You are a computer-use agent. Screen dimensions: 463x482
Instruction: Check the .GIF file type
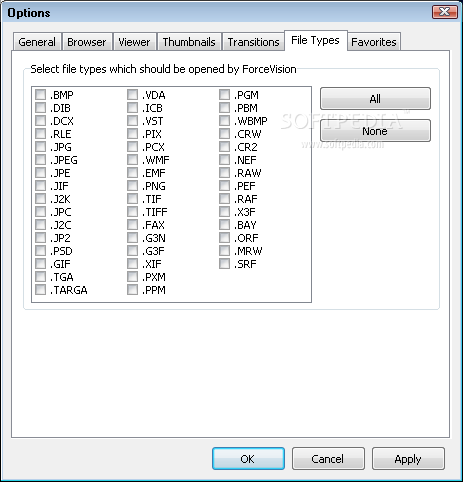coord(40,264)
